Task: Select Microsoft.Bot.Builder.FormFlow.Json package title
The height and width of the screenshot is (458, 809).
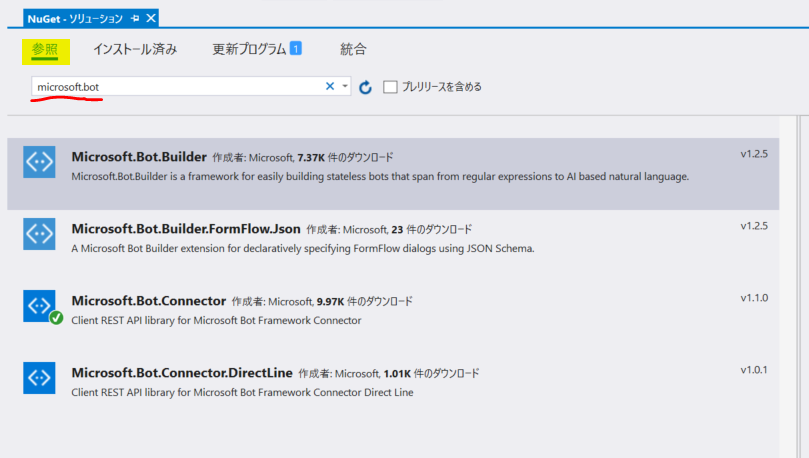Action: 186,229
